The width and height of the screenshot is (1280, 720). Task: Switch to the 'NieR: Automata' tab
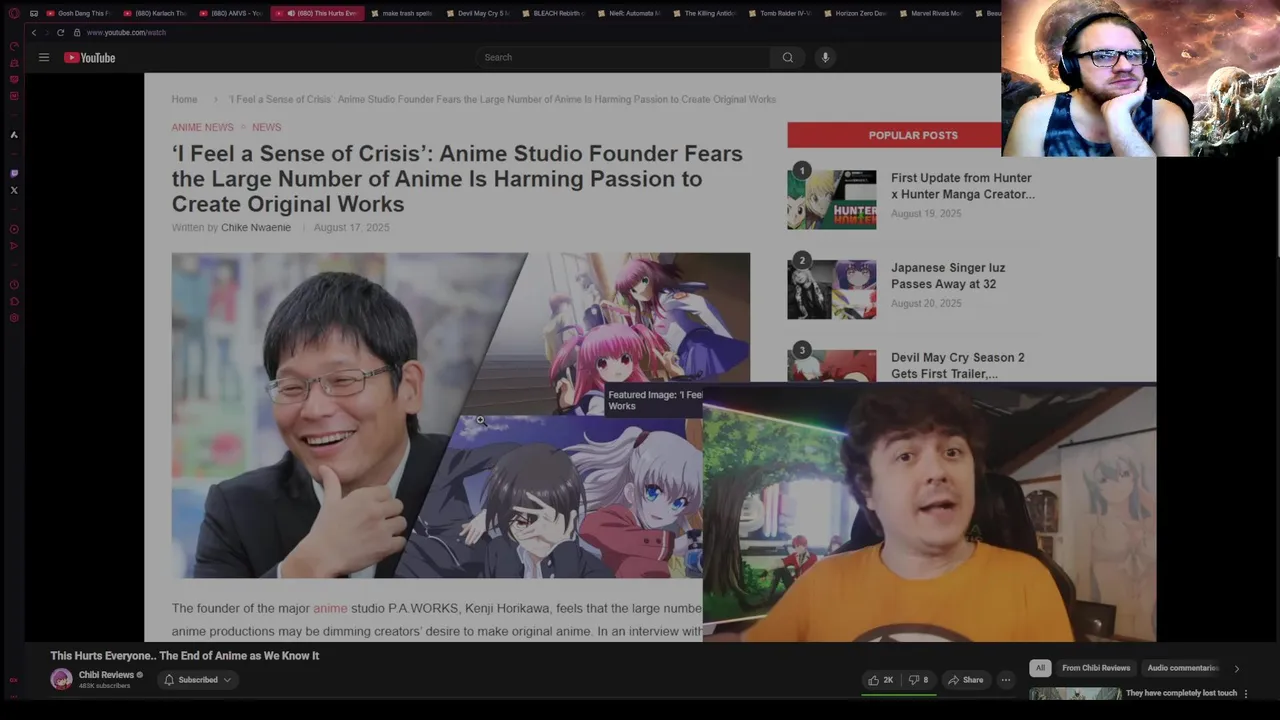tap(629, 14)
